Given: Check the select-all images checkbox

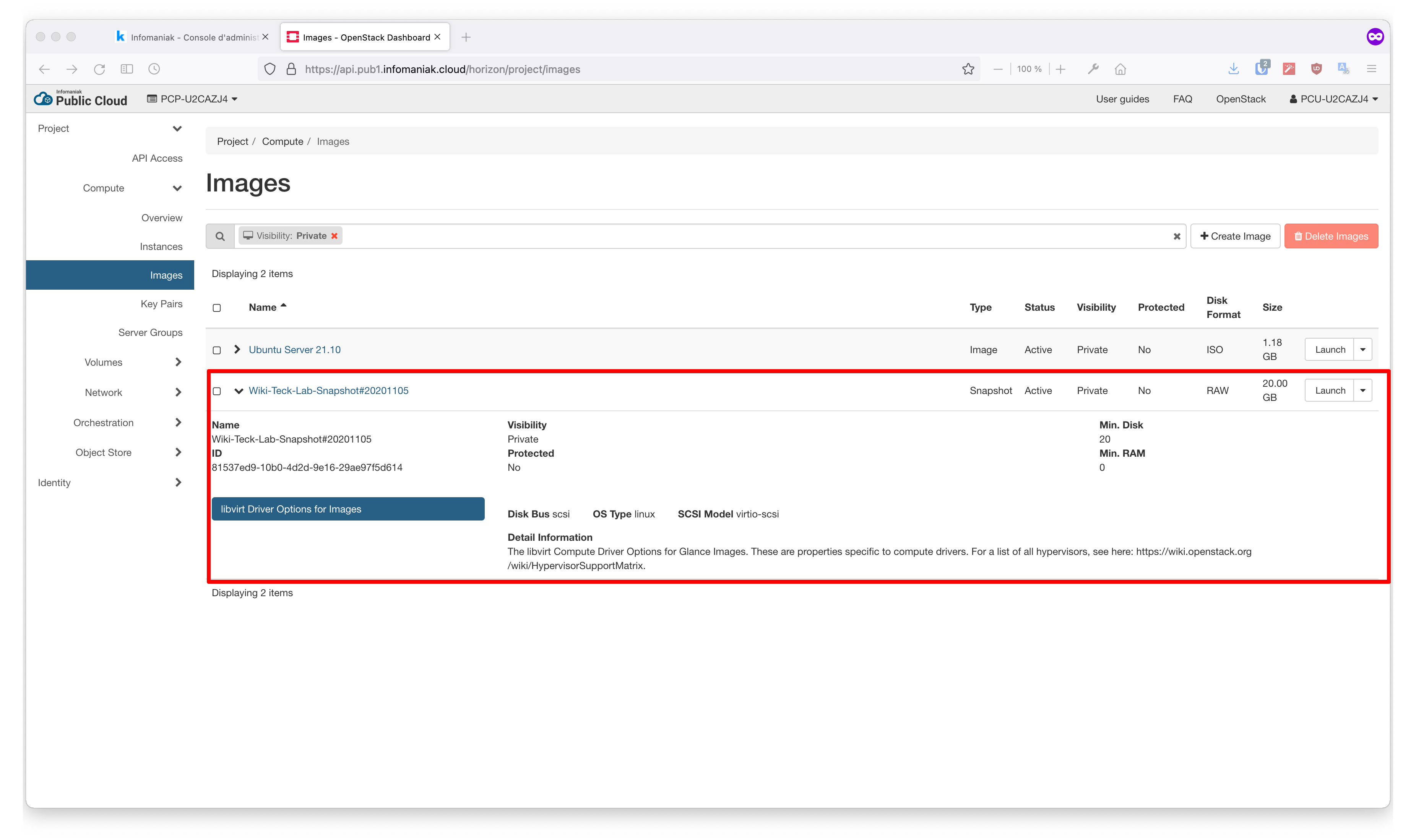Looking at the screenshot, I should pos(217,308).
